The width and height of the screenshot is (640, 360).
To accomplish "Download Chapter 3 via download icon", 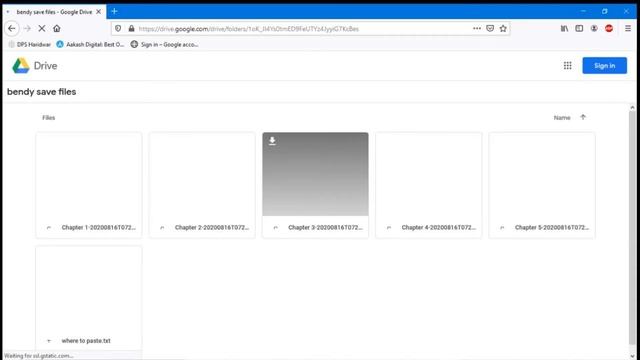I will point(272,141).
